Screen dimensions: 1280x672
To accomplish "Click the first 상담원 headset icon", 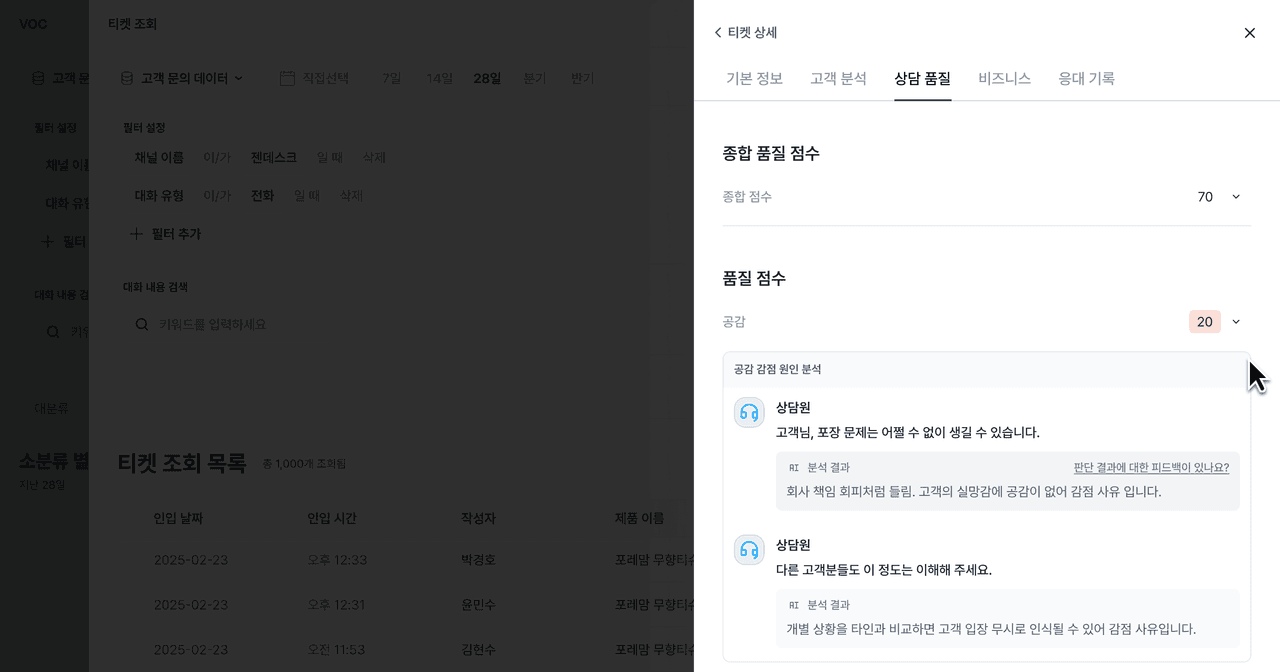I will [749, 412].
